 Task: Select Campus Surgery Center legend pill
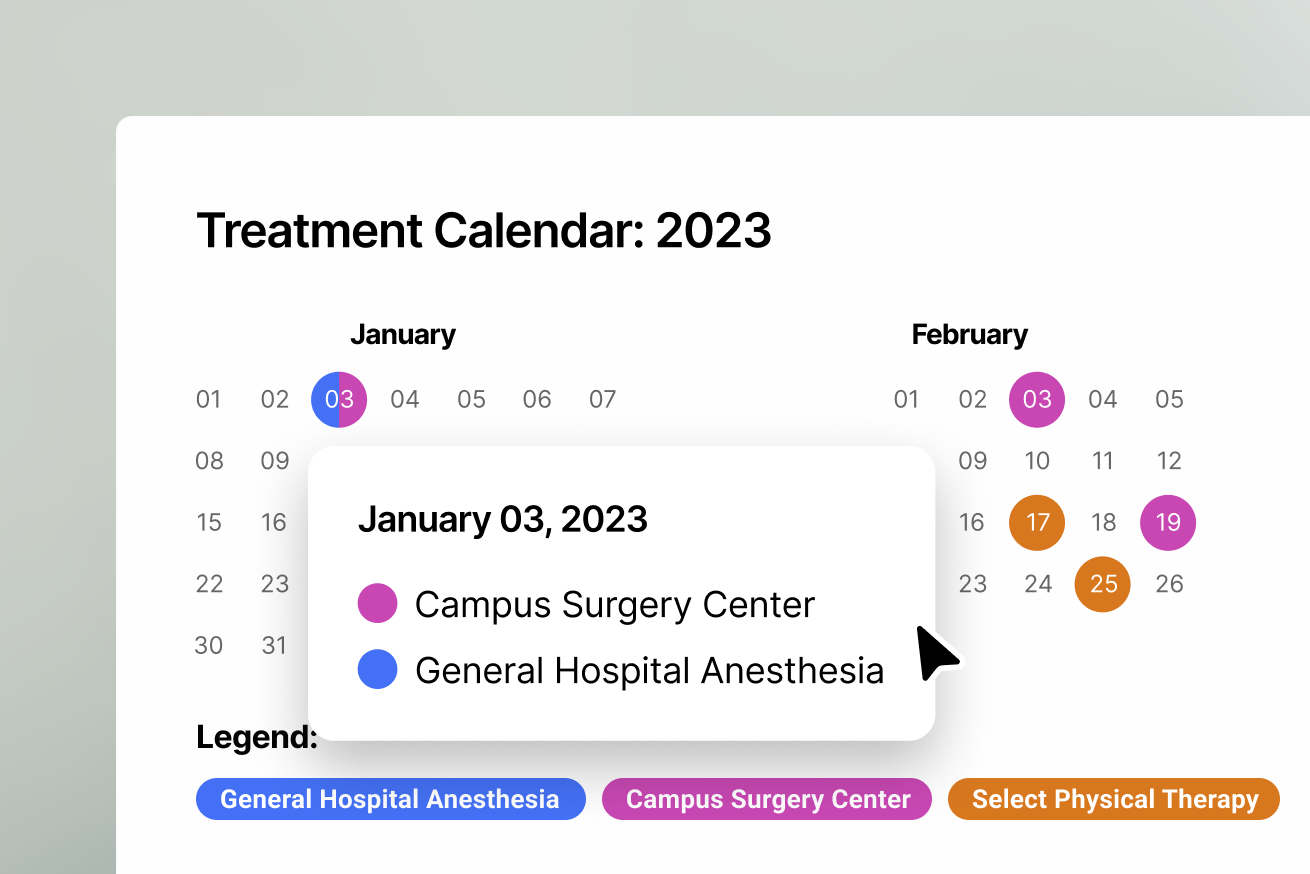[x=767, y=799]
